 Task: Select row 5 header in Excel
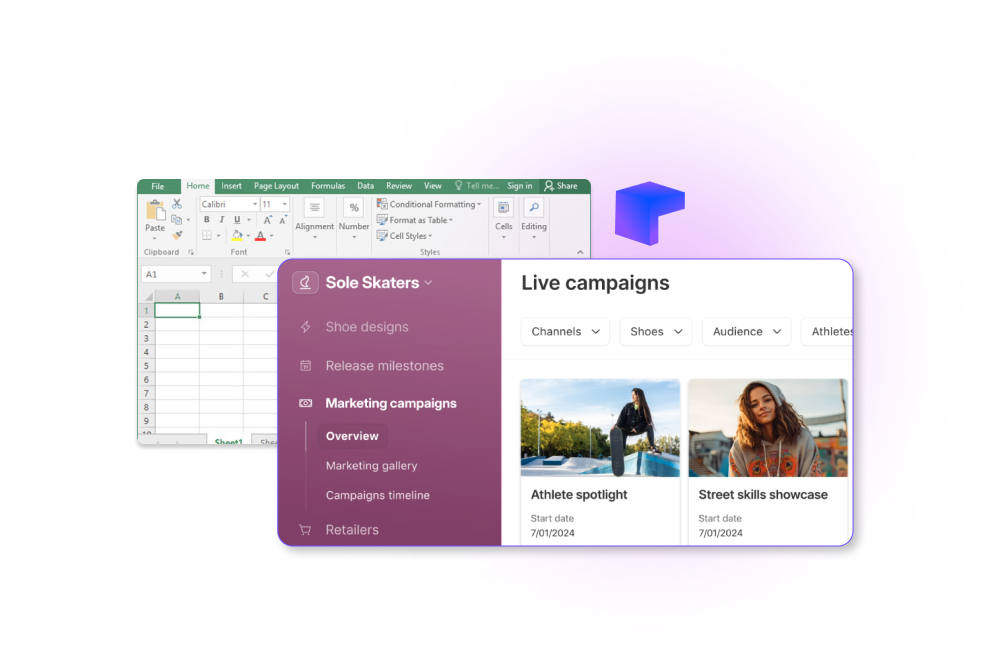tap(146, 366)
